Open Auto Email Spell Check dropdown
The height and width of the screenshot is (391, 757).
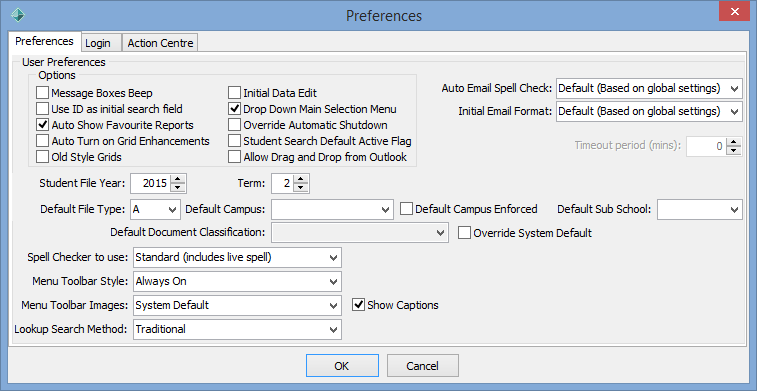pyautogui.click(x=649, y=88)
